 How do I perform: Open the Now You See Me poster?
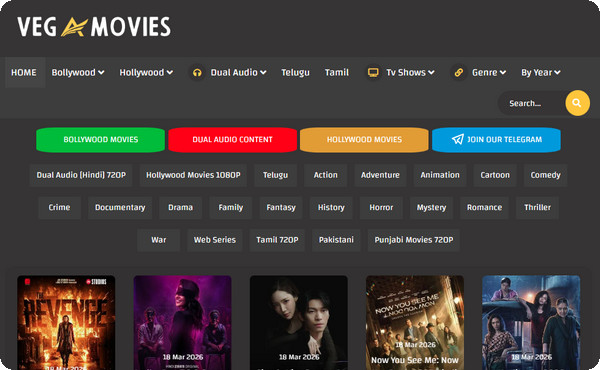tap(415, 322)
